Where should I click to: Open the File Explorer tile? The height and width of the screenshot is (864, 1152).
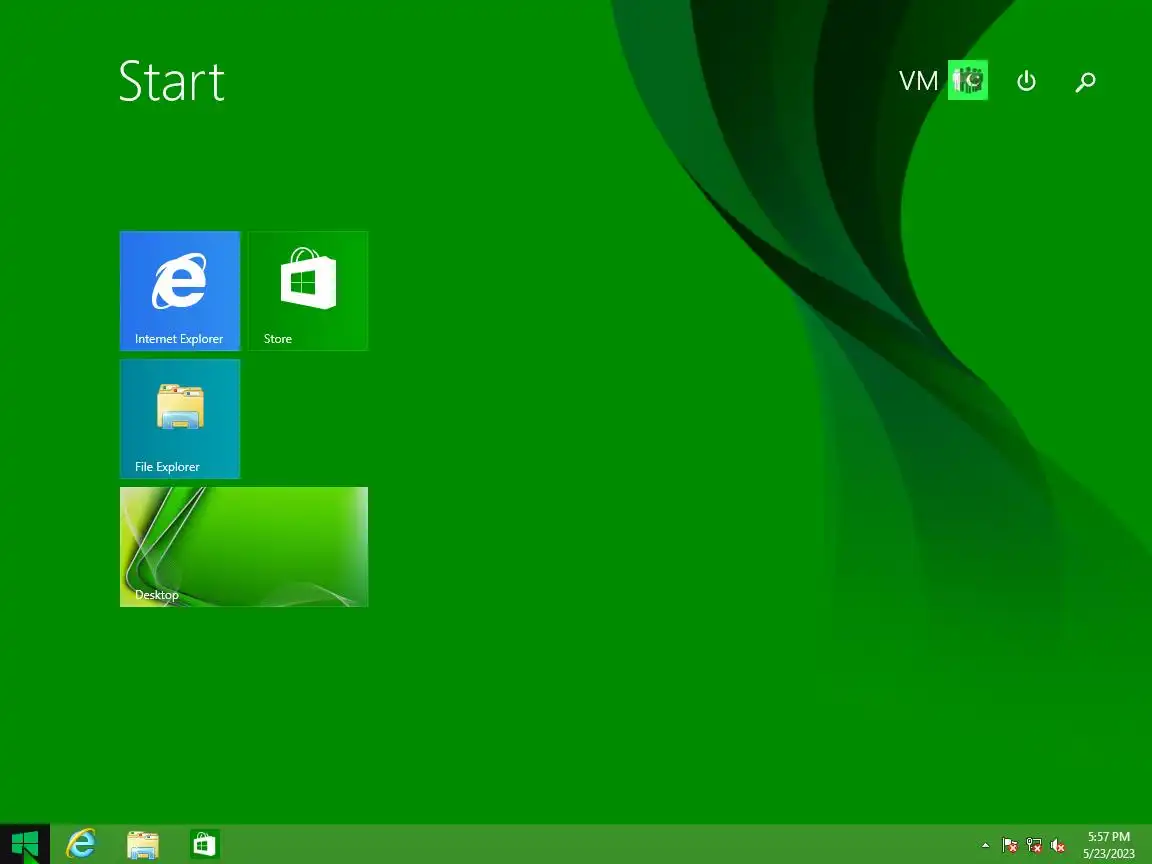180,419
